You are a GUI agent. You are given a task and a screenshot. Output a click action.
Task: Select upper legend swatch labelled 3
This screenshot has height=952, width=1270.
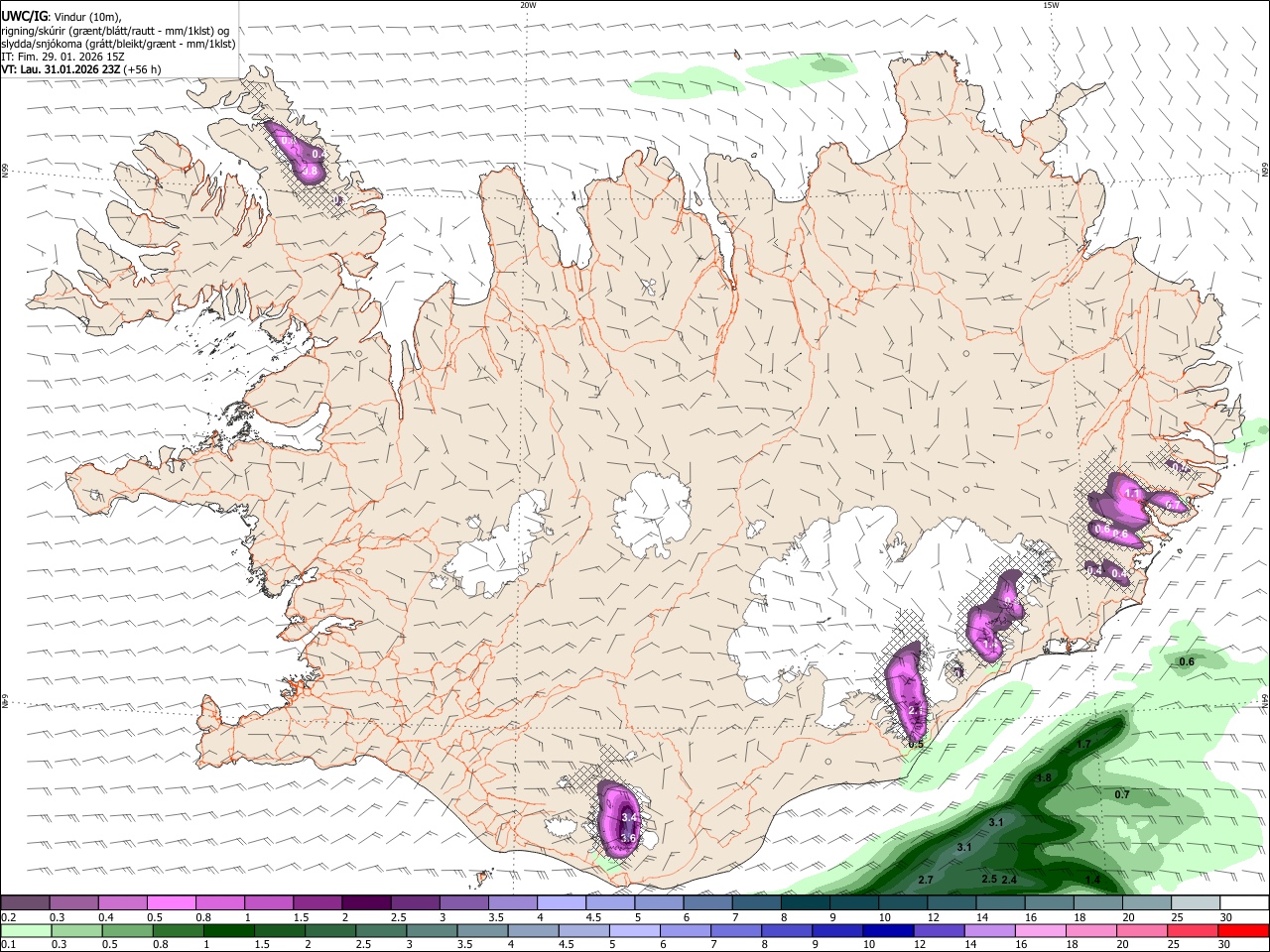pyautogui.click(x=463, y=903)
